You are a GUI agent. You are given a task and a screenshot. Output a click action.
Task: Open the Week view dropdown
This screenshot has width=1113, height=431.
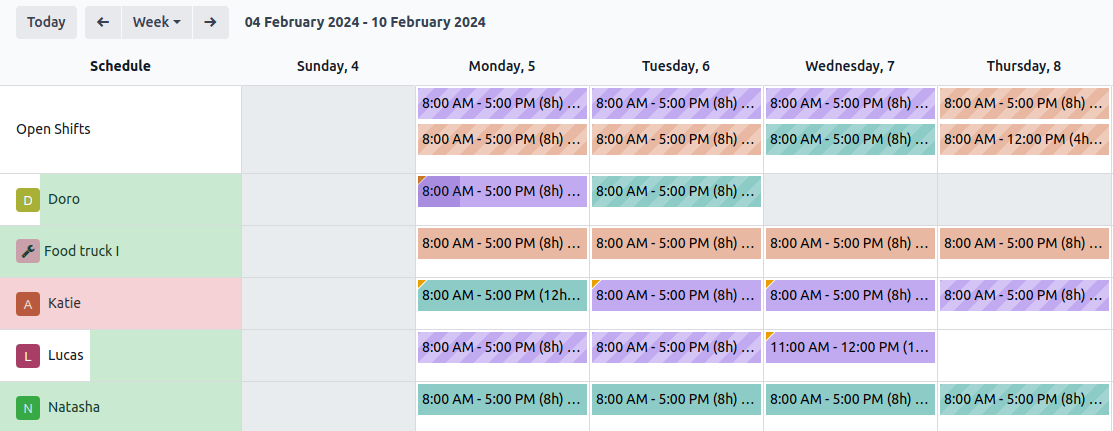pos(157,22)
